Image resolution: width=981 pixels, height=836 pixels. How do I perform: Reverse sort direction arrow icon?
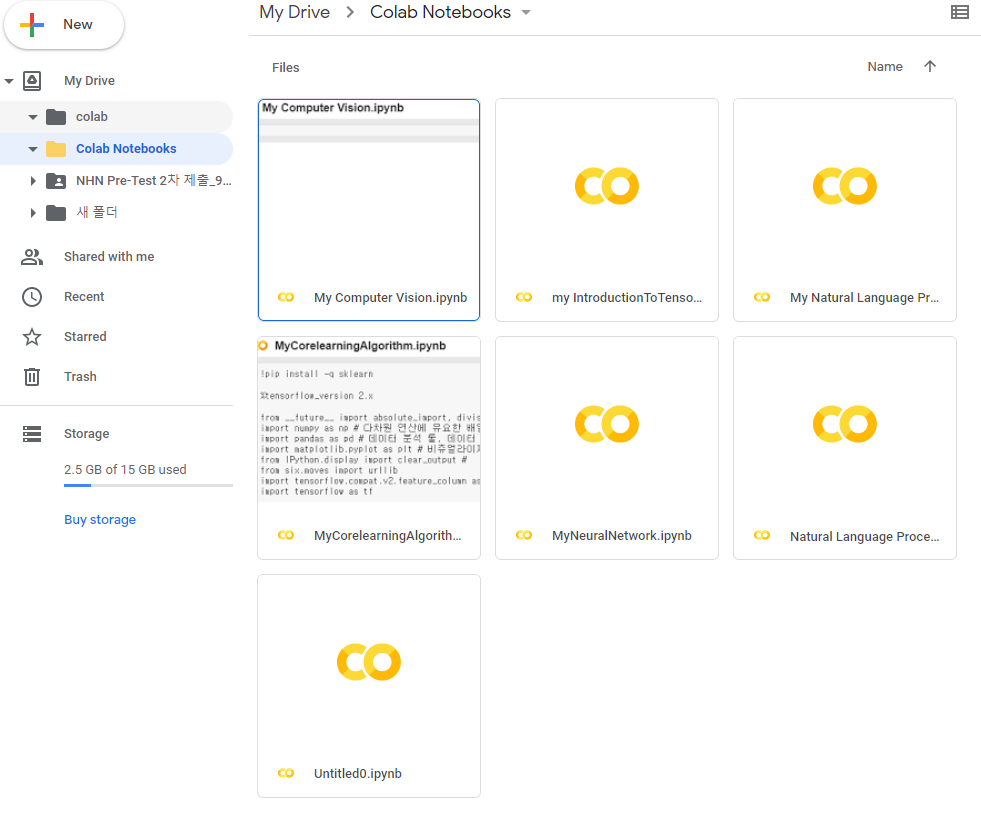pos(930,67)
